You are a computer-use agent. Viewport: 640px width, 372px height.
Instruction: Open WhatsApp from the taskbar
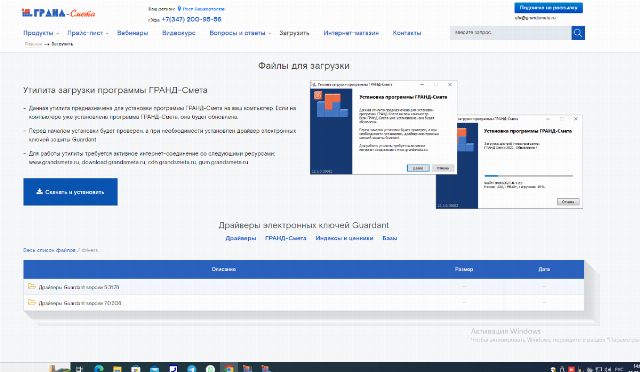[210, 368]
